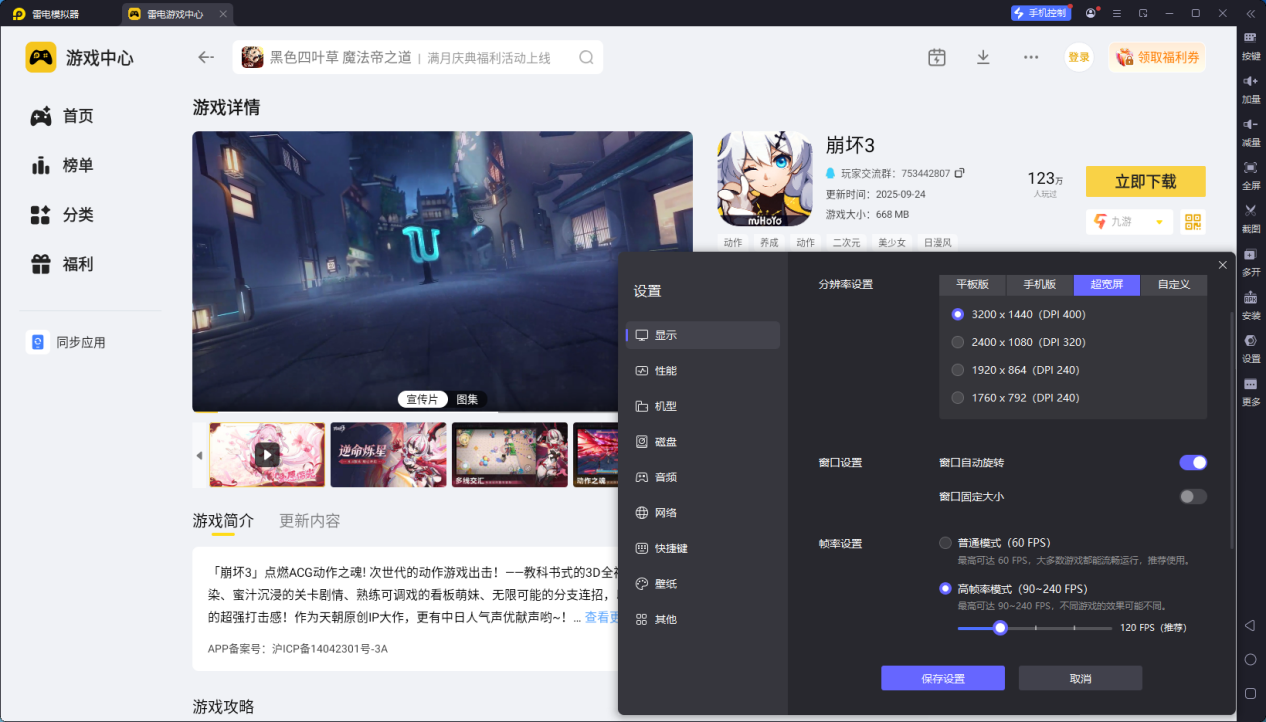
Task: Select the 2400 x 1080 resolution option
Action: (957, 341)
